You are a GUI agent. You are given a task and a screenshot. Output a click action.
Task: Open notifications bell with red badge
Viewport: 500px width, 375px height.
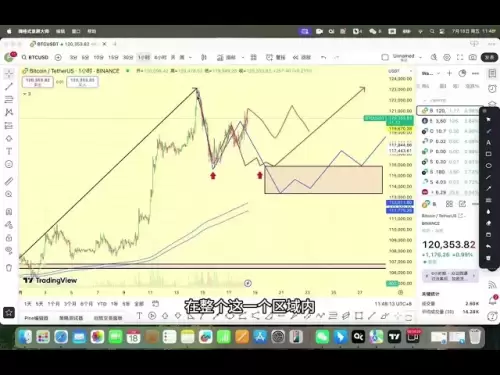pyautogui.click(x=493, y=300)
